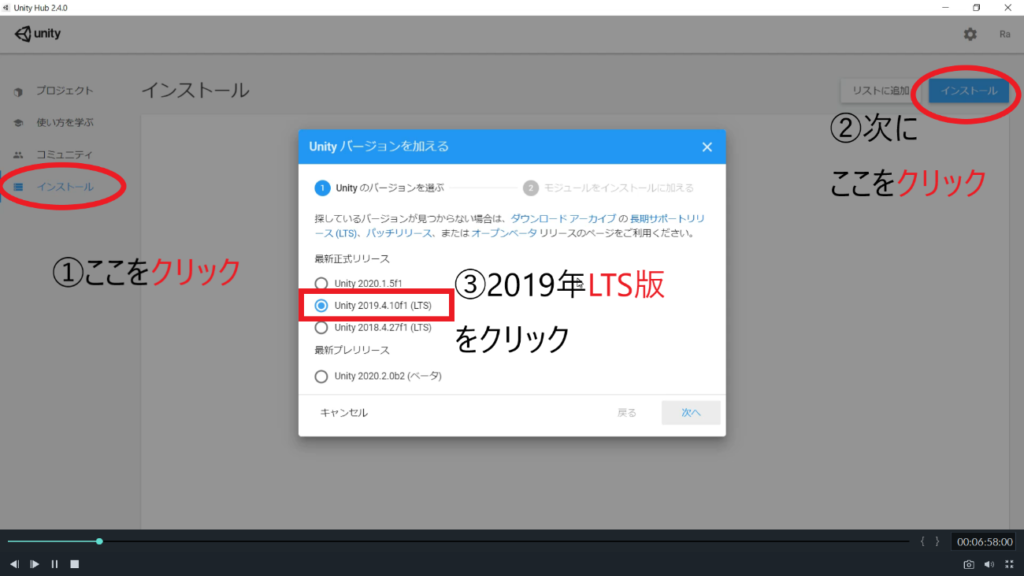This screenshot has height=576, width=1024.
Task: Open the ダウンロード アーカイブ link
Action: click(x=563, y=219)
